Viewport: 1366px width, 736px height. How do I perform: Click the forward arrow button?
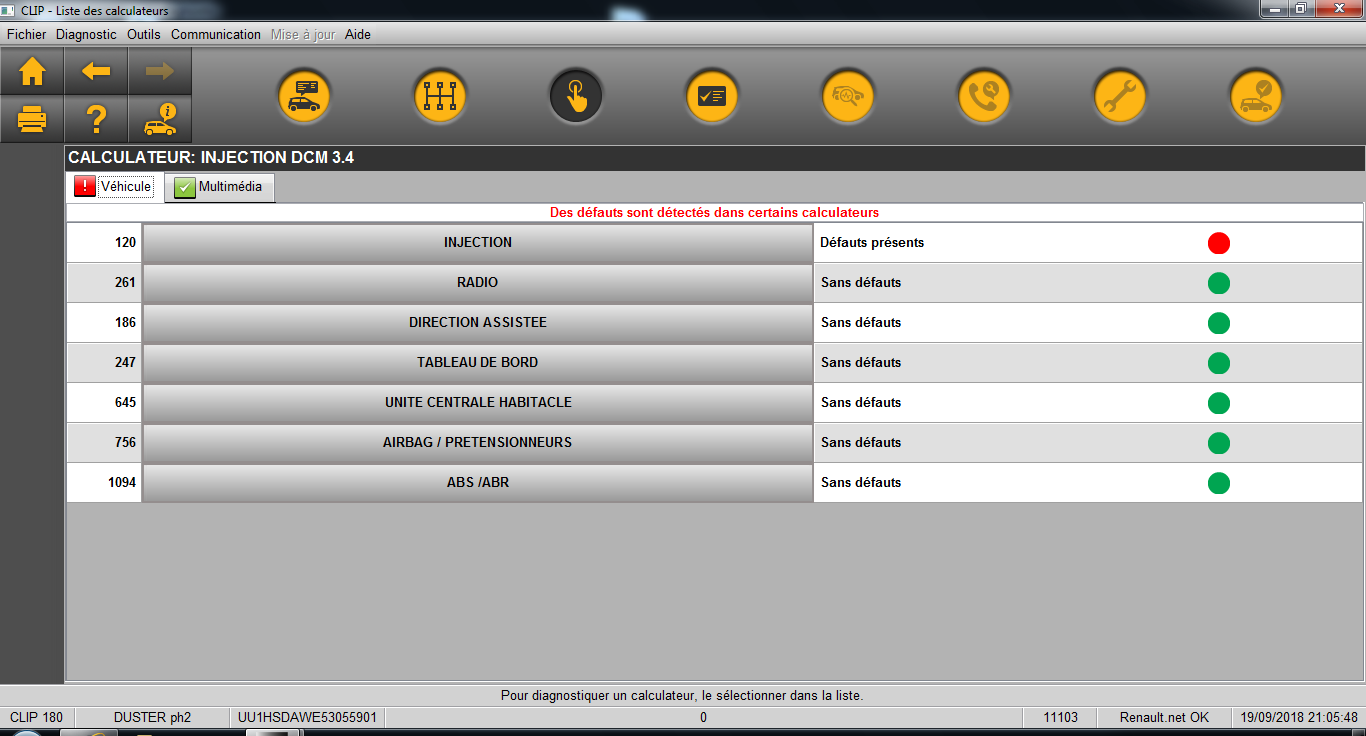coord(160,71)
